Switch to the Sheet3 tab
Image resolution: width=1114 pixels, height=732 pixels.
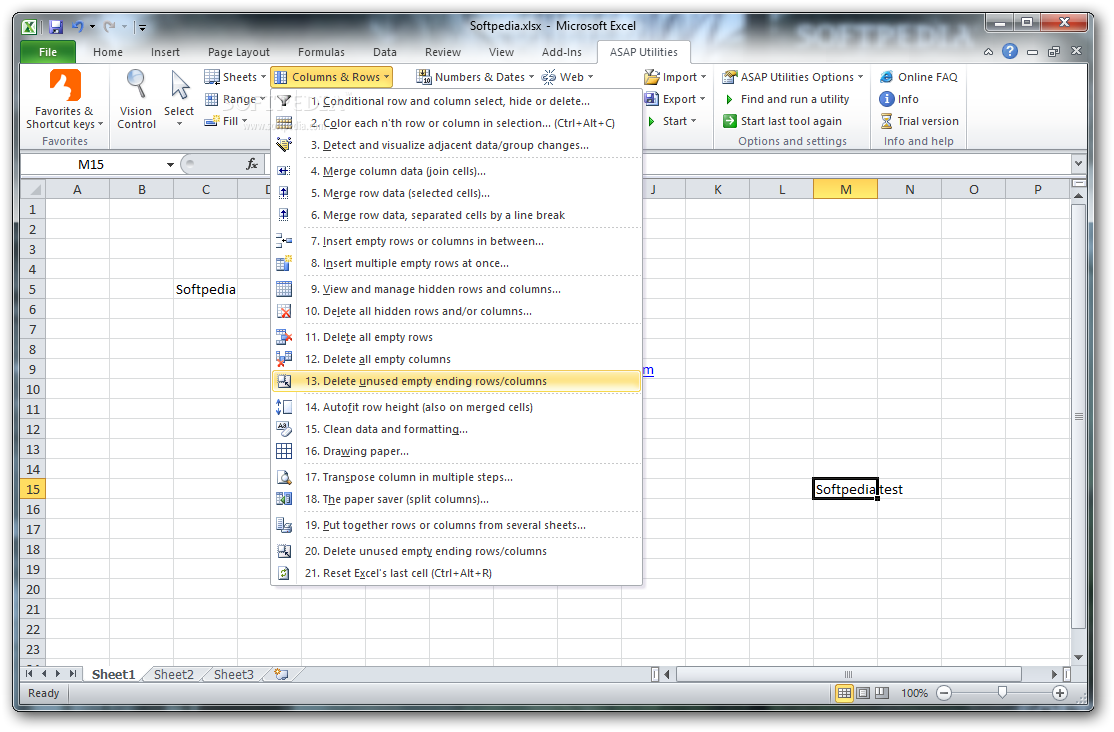tap(234, 674)
